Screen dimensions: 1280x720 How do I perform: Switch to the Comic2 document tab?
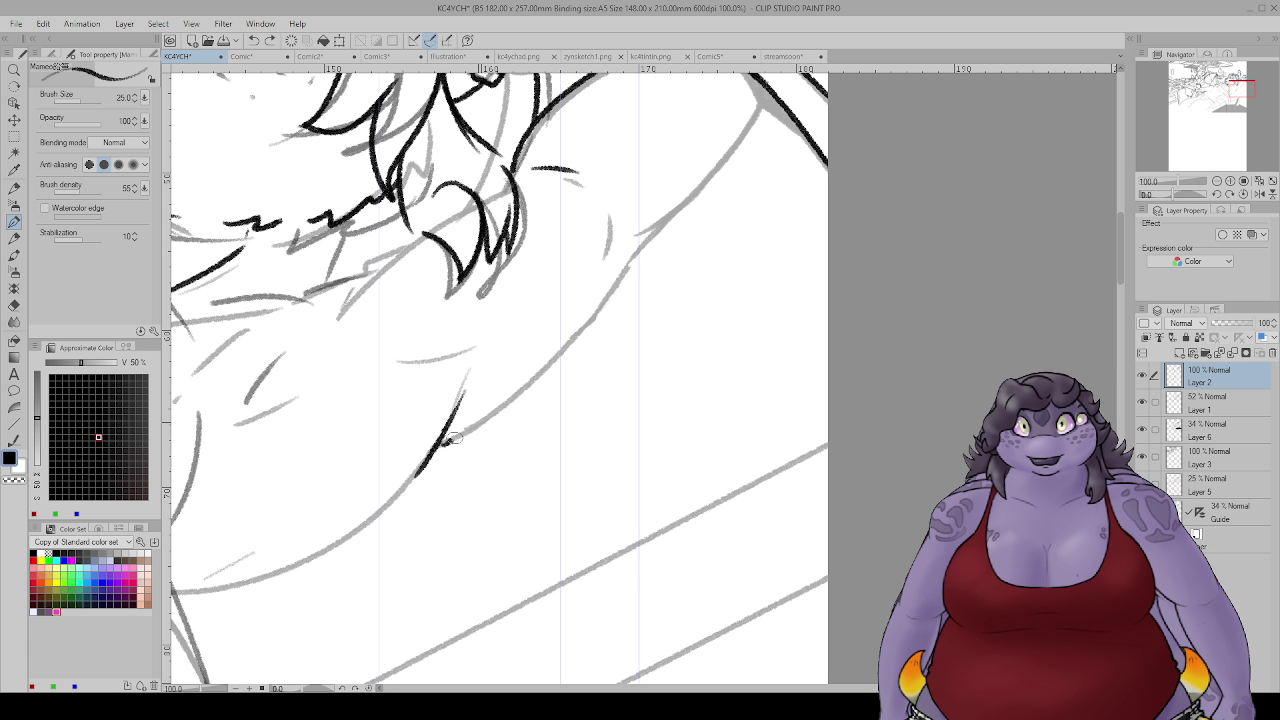pos(310,57)
